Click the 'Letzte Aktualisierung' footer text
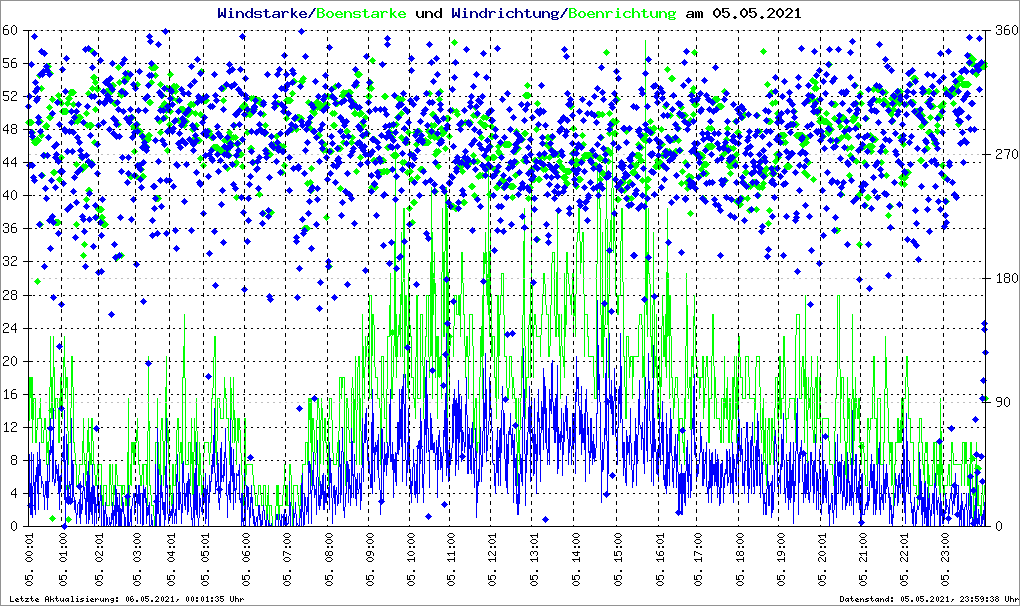1020x606 pixels. (126, 599)
